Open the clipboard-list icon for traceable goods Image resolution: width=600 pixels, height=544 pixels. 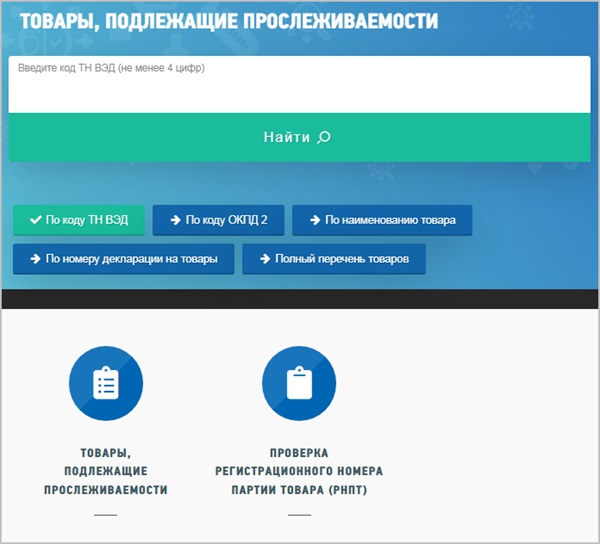[106, 384]
